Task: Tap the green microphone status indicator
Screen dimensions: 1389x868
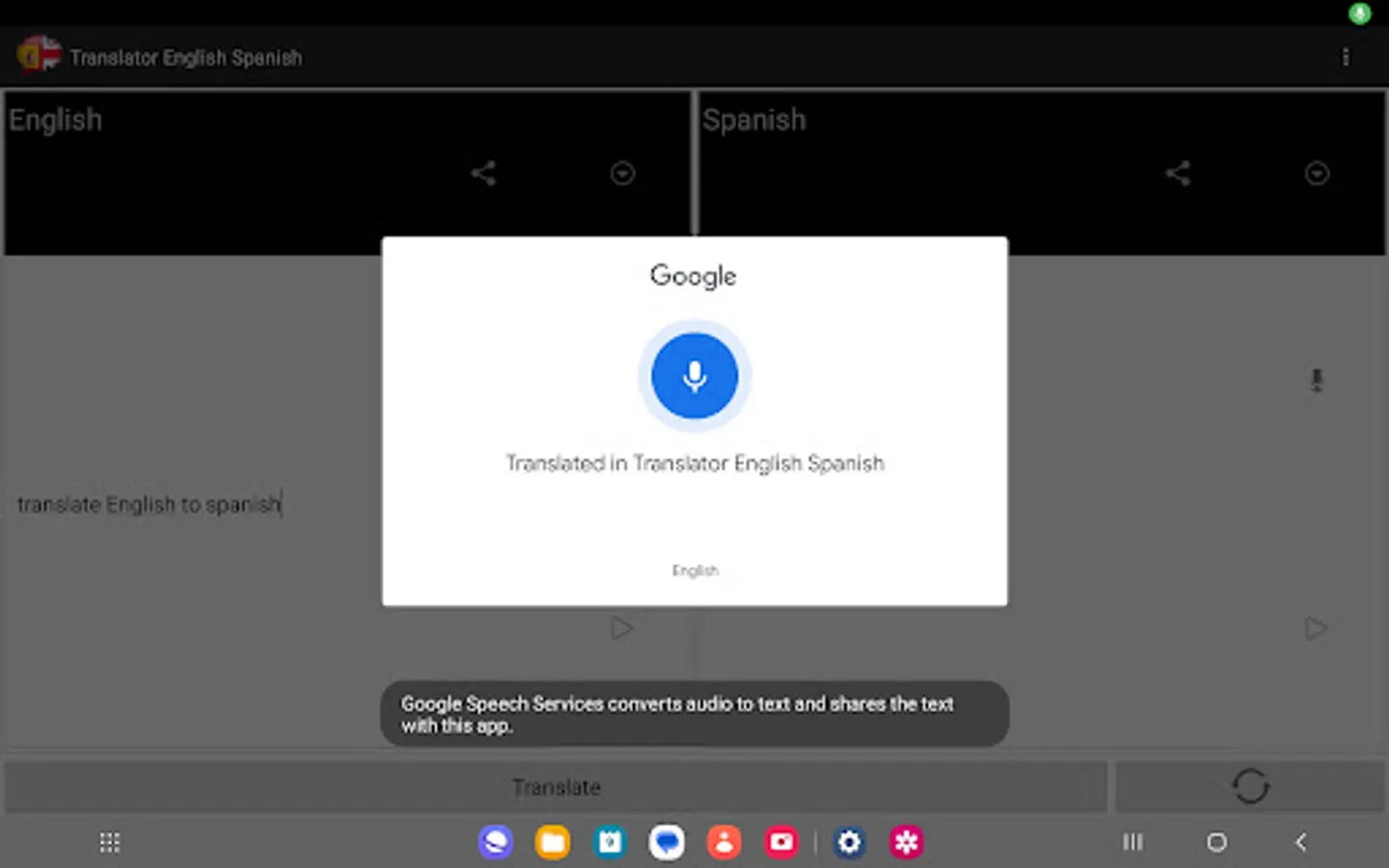Action: 1360,14
